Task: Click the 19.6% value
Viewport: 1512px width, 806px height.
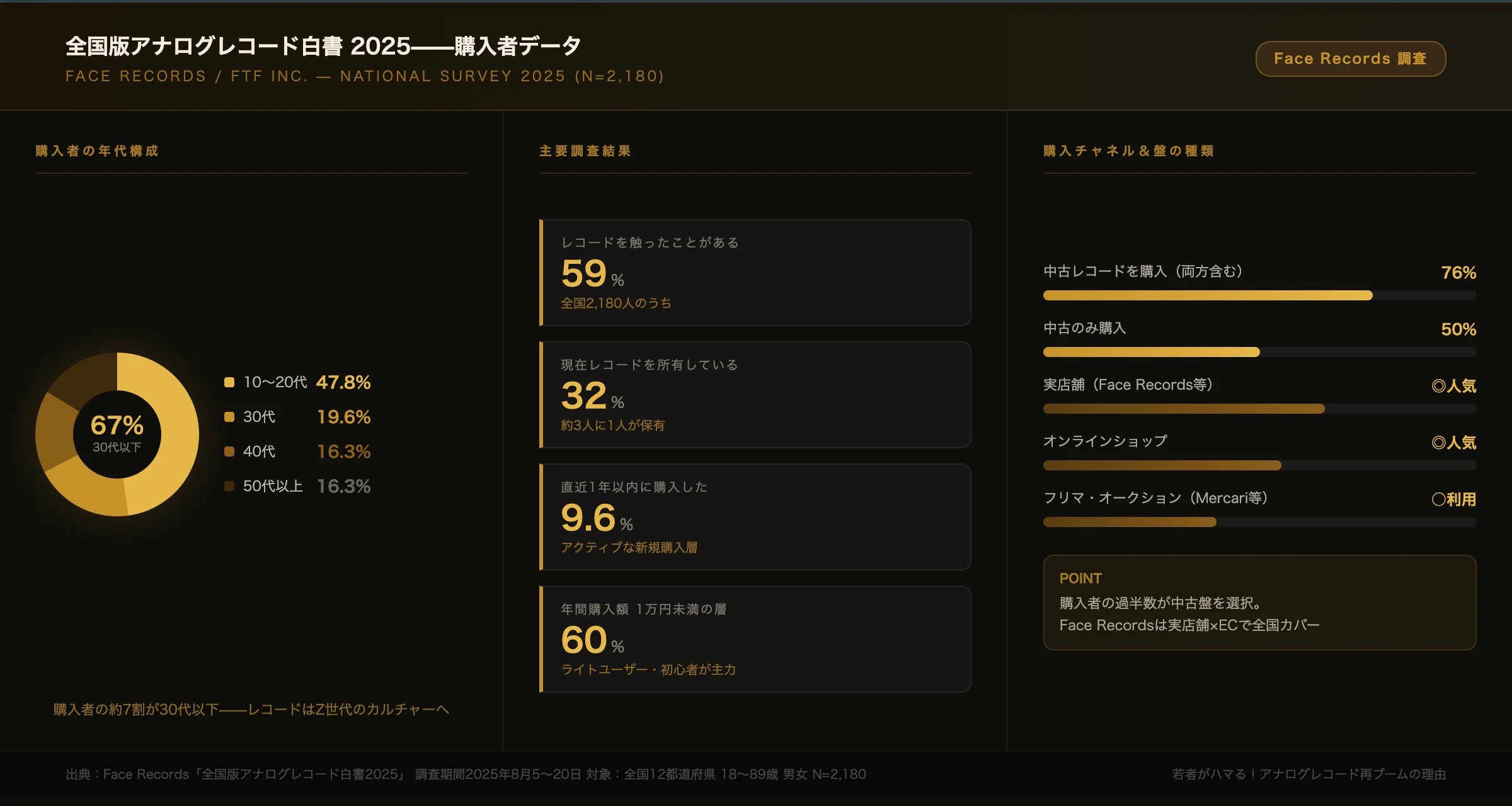Action: point(343,417)
